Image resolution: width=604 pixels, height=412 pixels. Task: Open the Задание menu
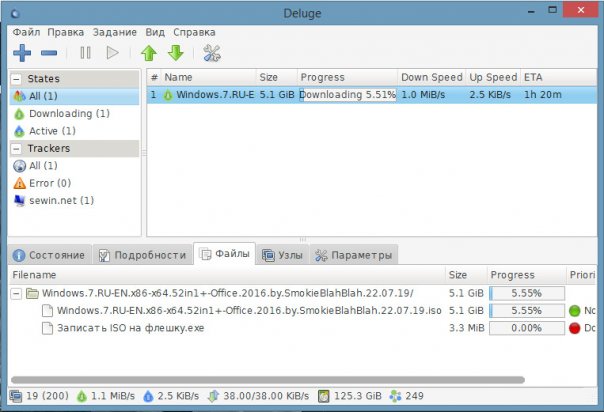click(x=114, y=32)
